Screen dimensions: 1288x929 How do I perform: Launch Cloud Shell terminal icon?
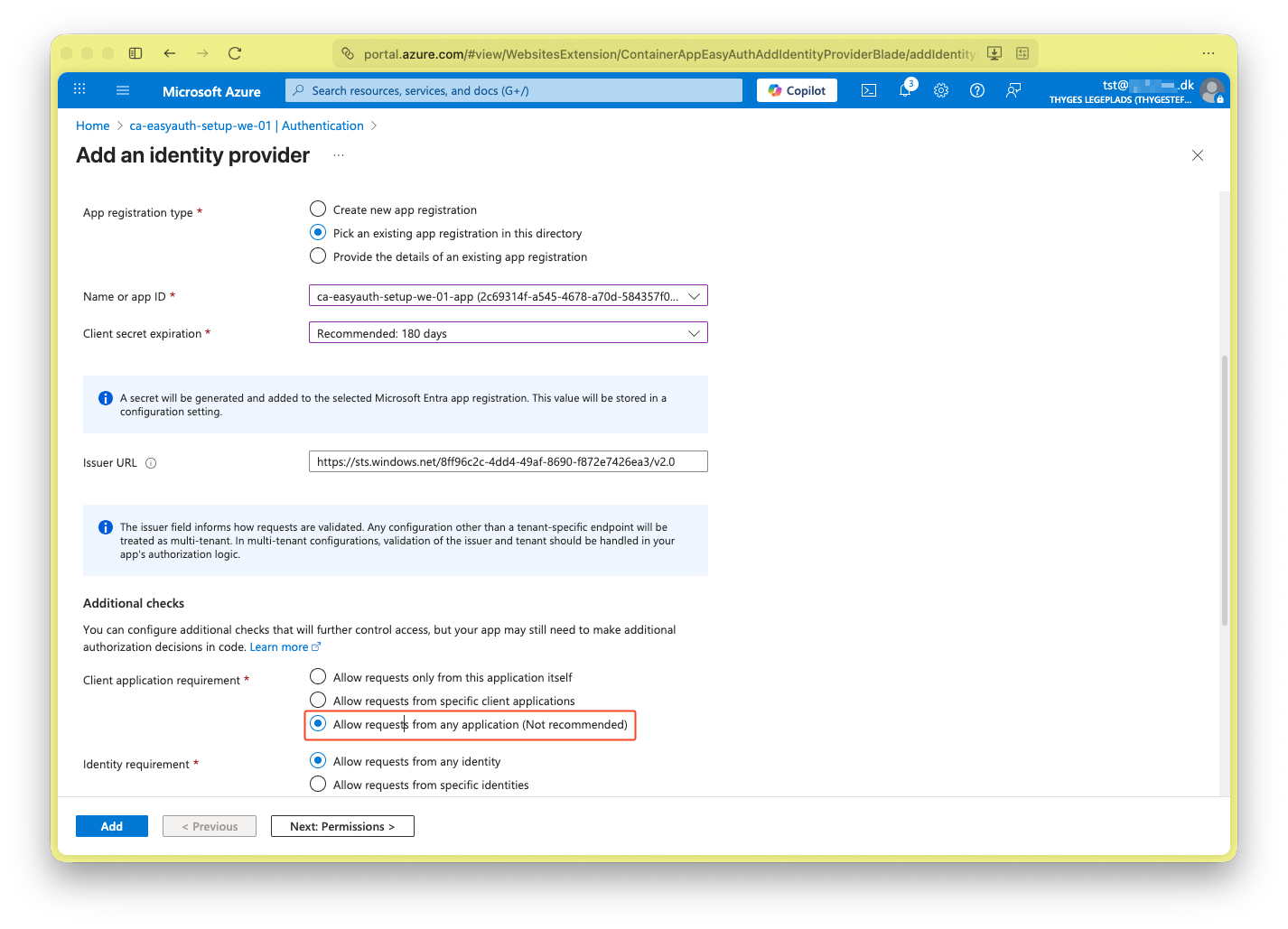(x=869, y=90)
